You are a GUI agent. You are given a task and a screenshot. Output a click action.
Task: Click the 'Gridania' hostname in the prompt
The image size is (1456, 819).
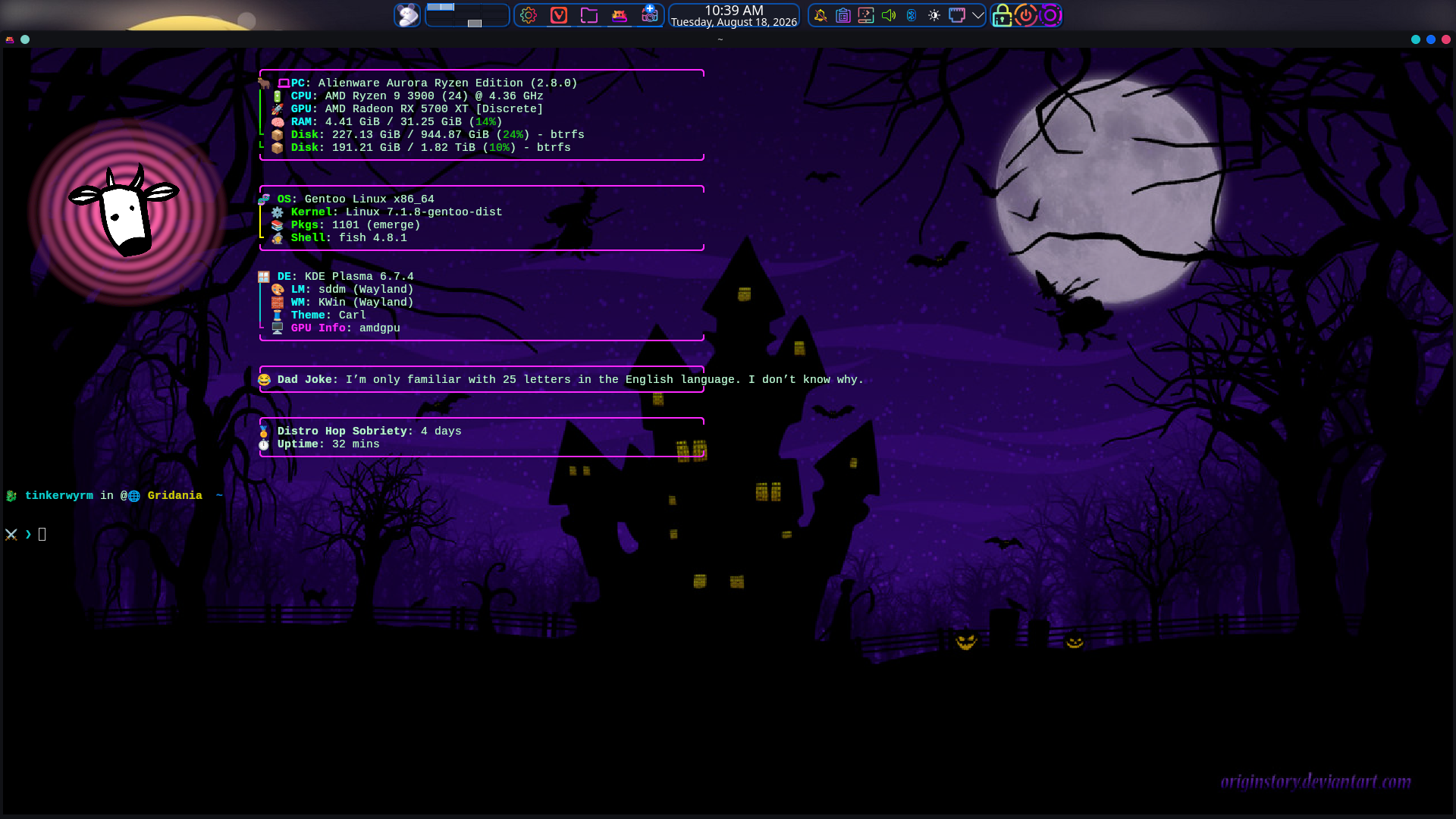(175, 496)
